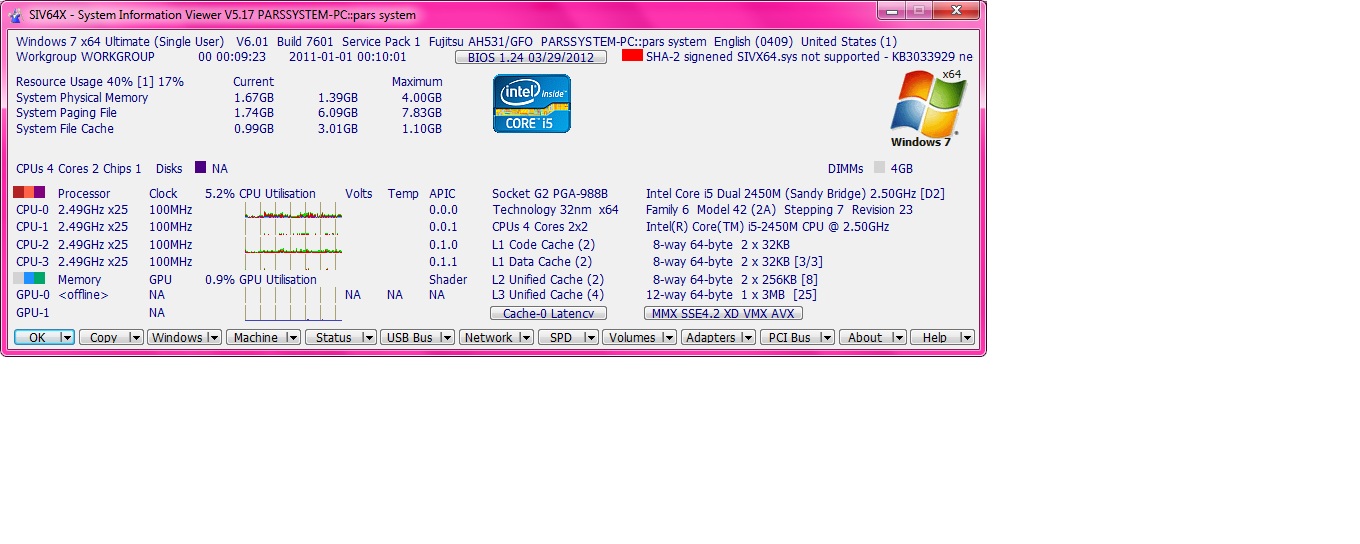Click the CPU-3 row label
This screenshot has height=544, width=1360.
coord(32,262)
